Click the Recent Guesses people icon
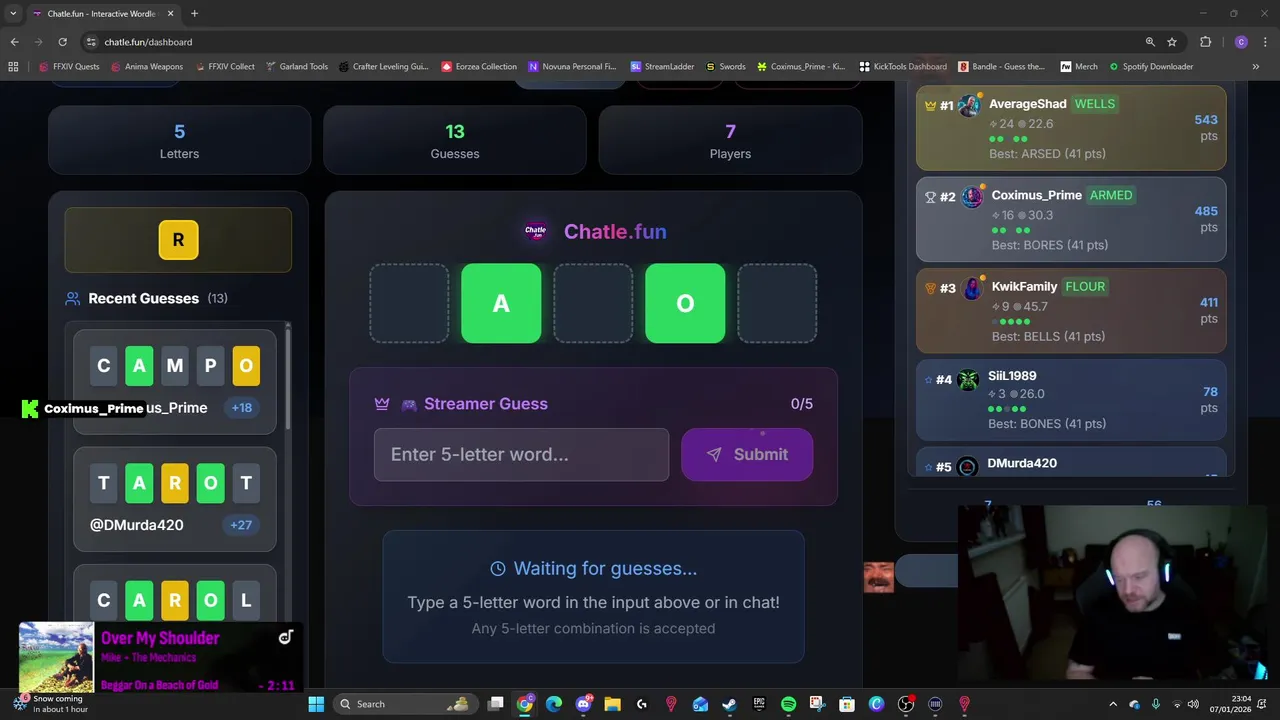The image size is (1280, 720). click(72, 298)
